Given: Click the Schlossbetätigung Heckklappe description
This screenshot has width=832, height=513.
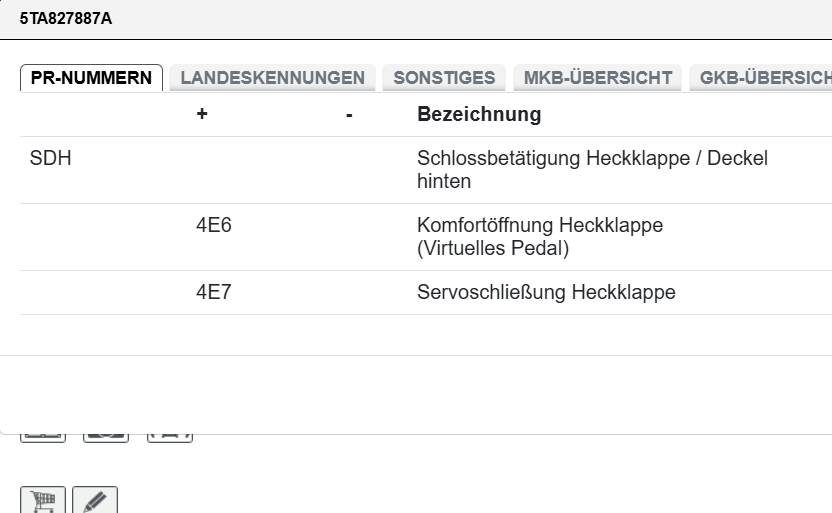Looking at the screenshot, I should point(592,169).
